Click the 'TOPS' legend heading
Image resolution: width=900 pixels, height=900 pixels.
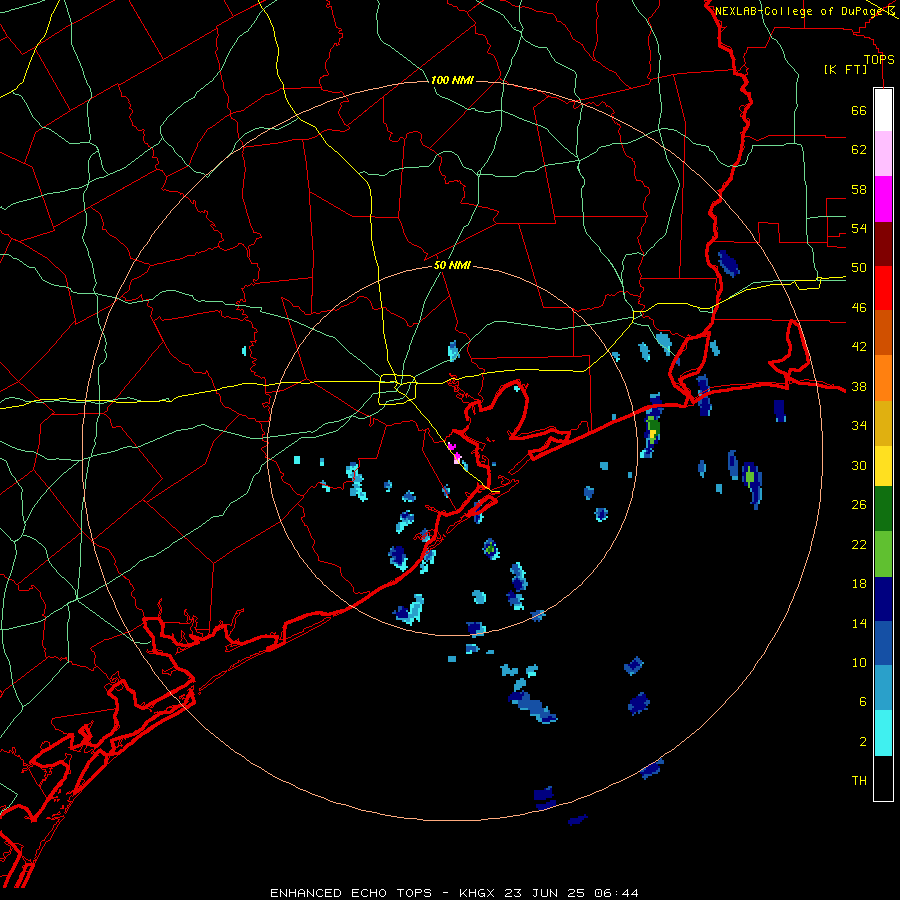point(879,60)
